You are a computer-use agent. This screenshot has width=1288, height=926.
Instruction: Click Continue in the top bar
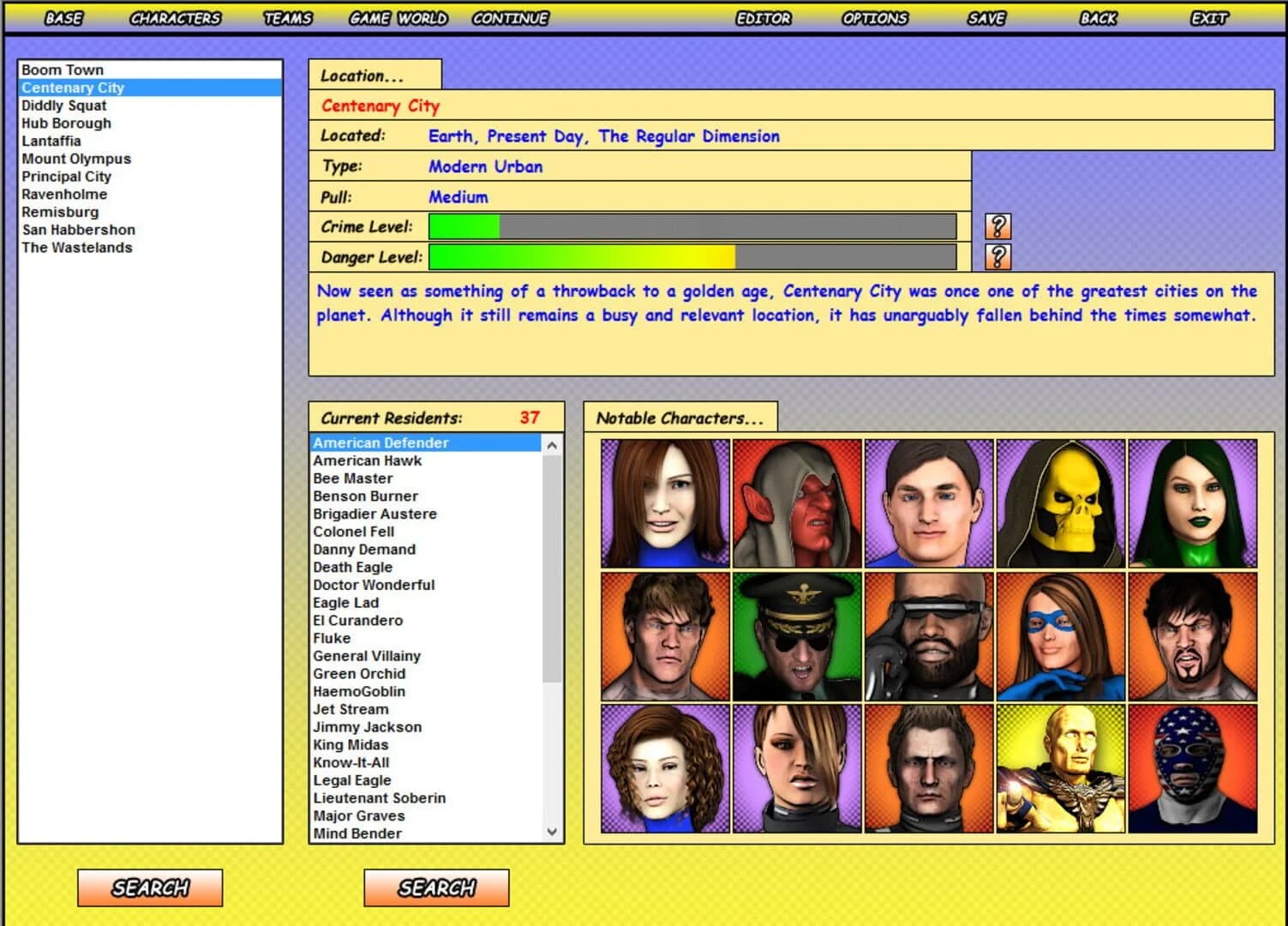(510, 17)
